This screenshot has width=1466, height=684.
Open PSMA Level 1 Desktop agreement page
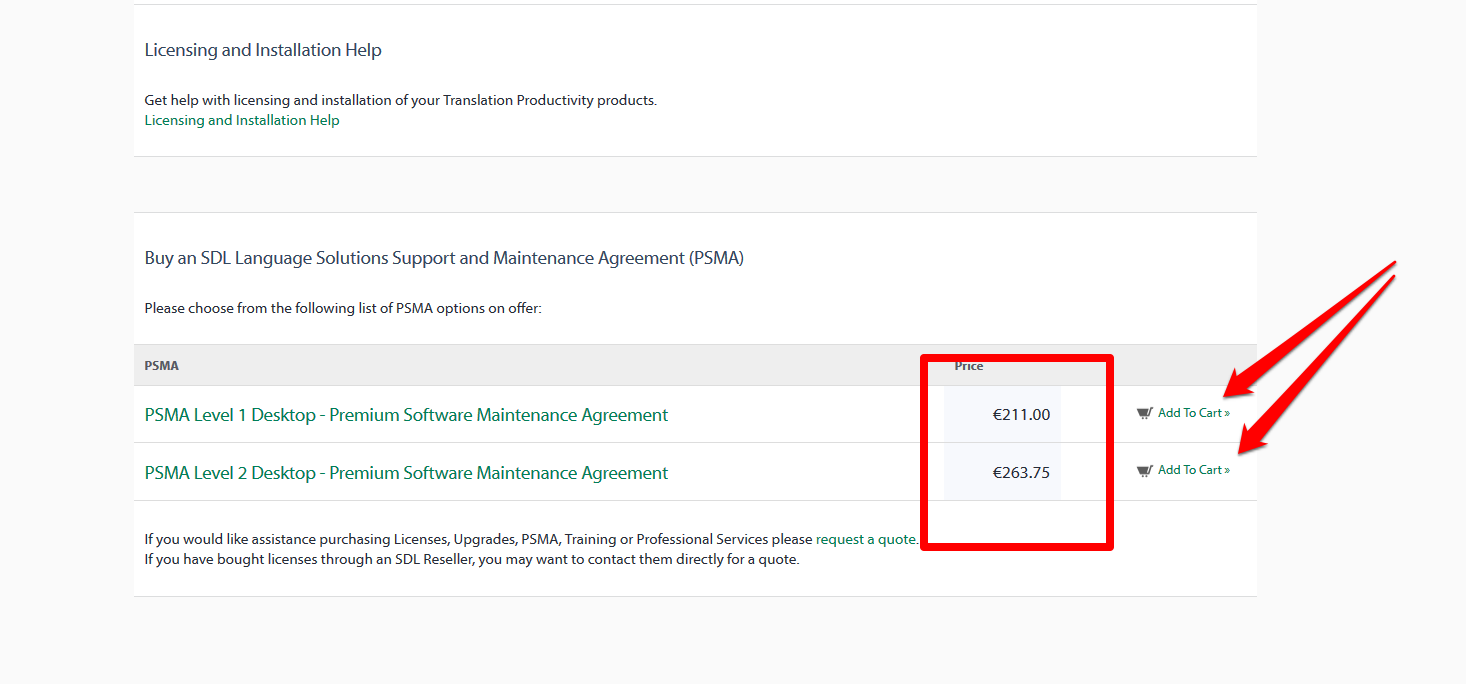click(x=406, y=415)
